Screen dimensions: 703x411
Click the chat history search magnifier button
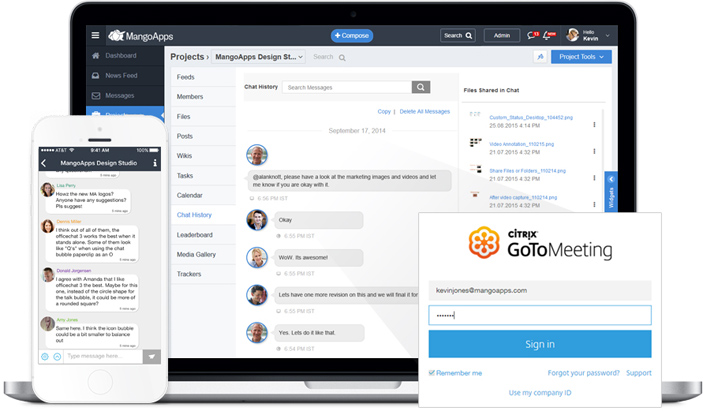(421, 87)
